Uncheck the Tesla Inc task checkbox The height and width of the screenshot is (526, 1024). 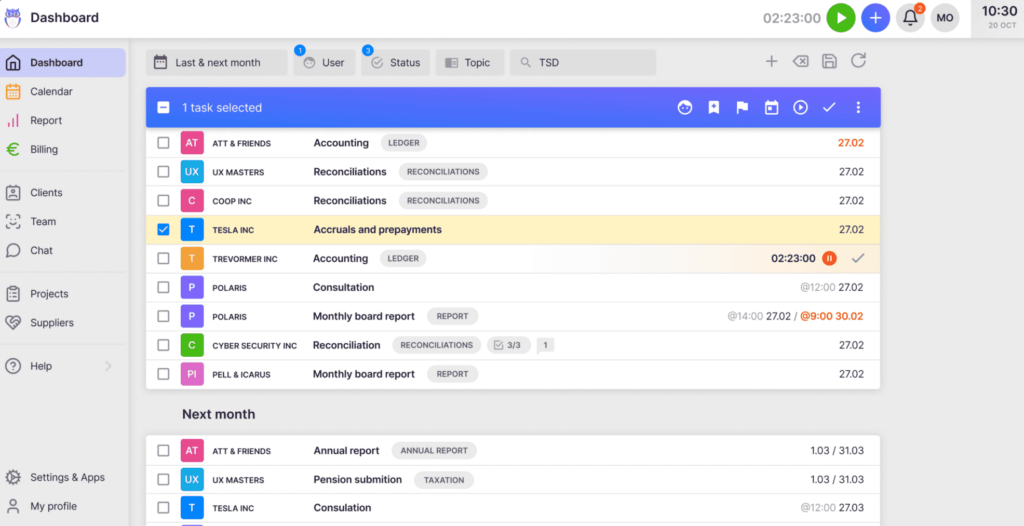(163, 230)
